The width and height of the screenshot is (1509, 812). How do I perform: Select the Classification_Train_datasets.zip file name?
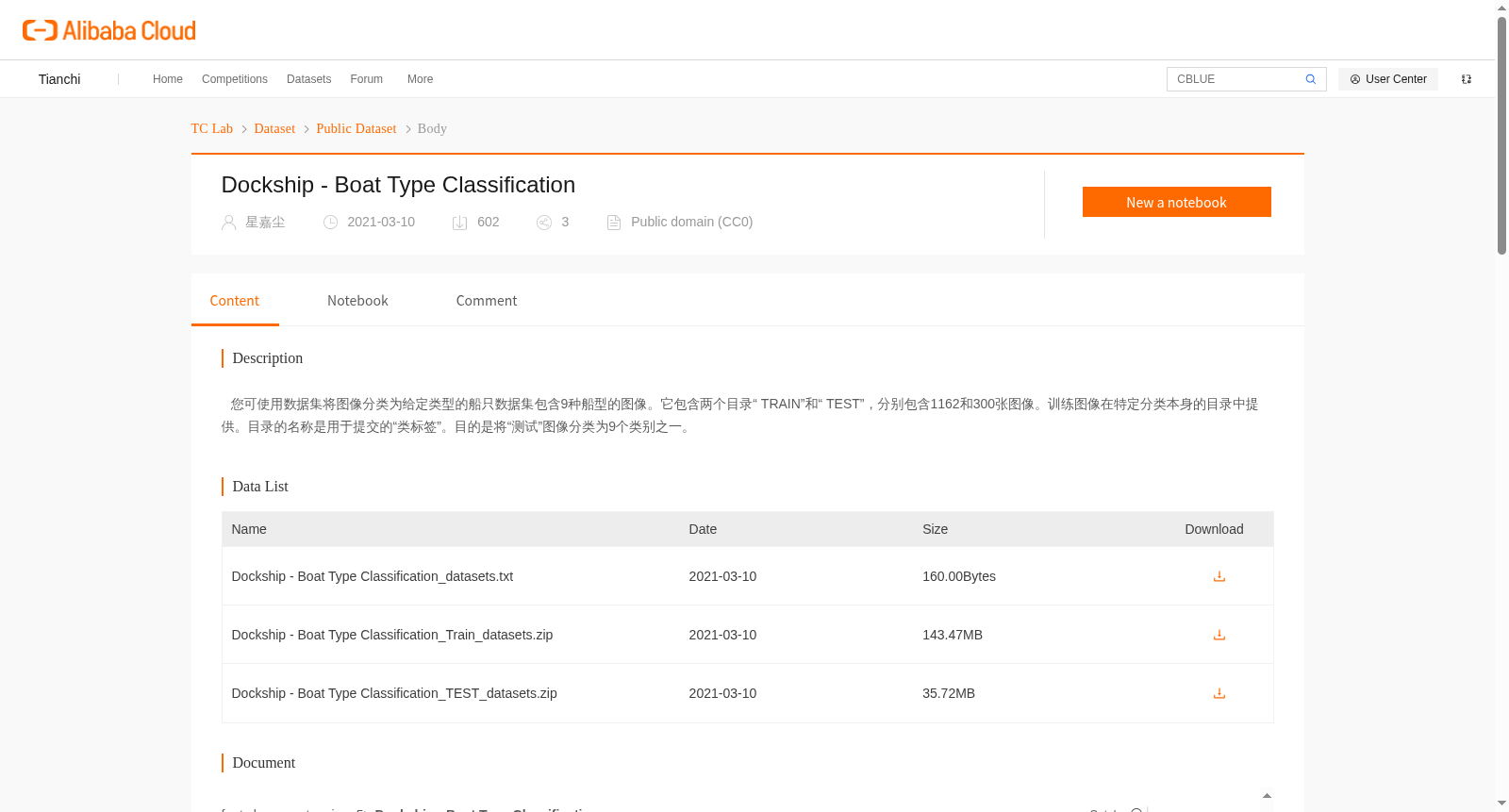click(x=392, y=635)
